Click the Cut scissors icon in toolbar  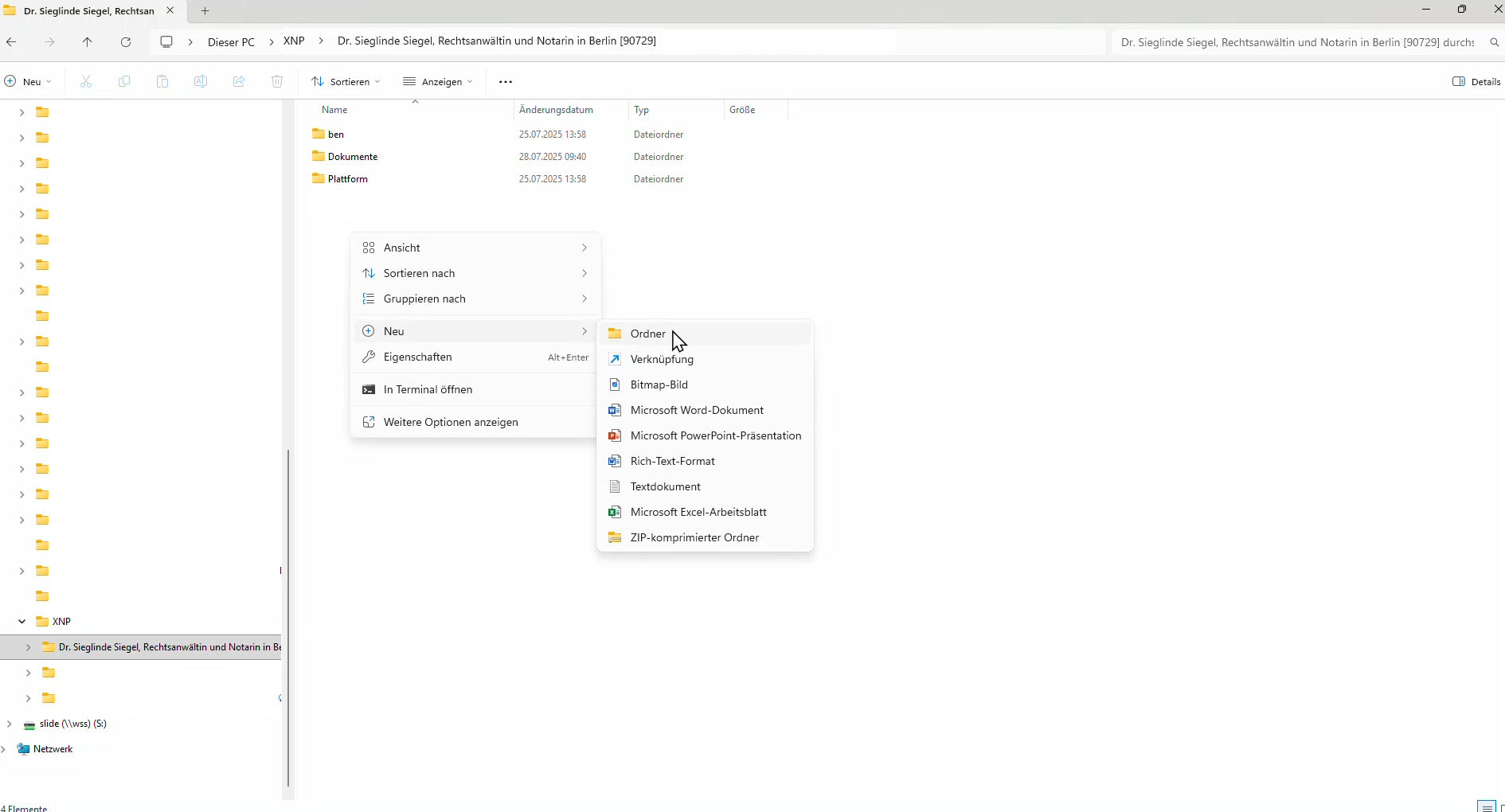86,82
